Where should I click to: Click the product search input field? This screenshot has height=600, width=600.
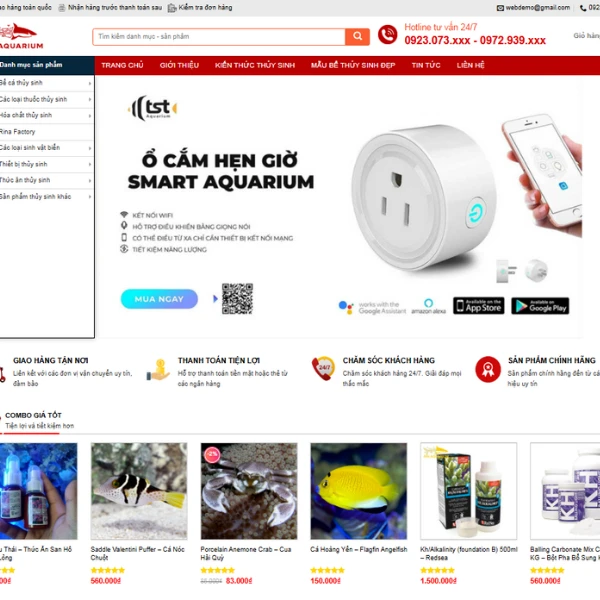tap(219, 37)
